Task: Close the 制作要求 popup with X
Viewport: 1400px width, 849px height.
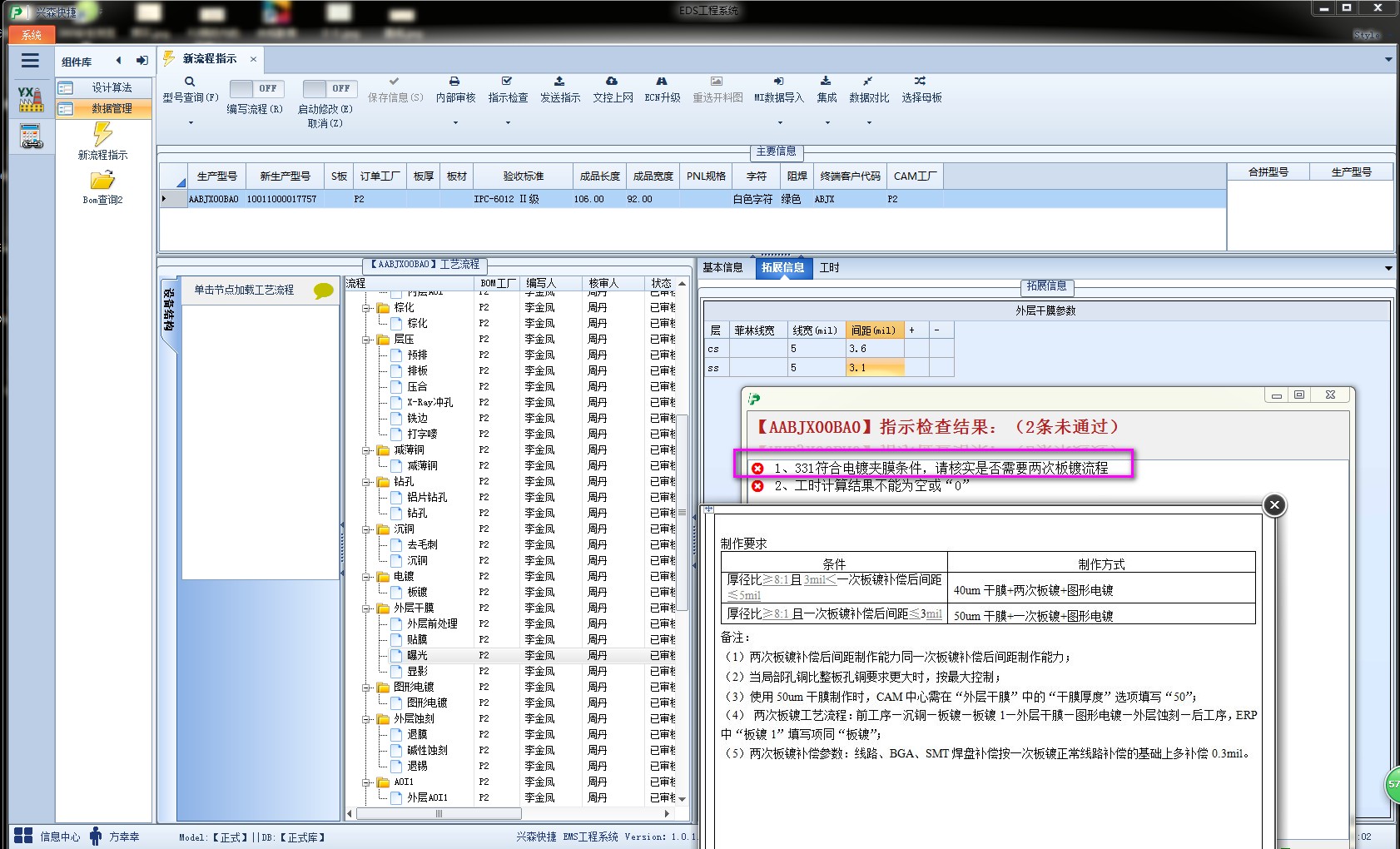Action: (x=1274, y=505)
